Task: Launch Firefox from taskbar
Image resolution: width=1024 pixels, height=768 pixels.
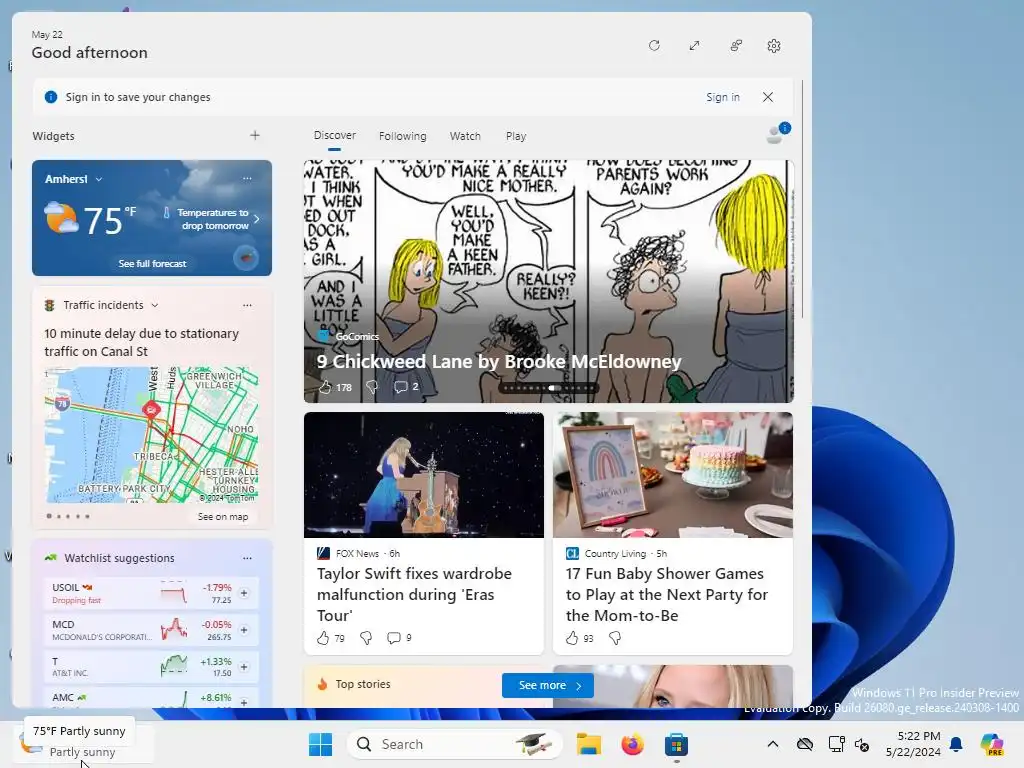Action: [x=632, y=744]
